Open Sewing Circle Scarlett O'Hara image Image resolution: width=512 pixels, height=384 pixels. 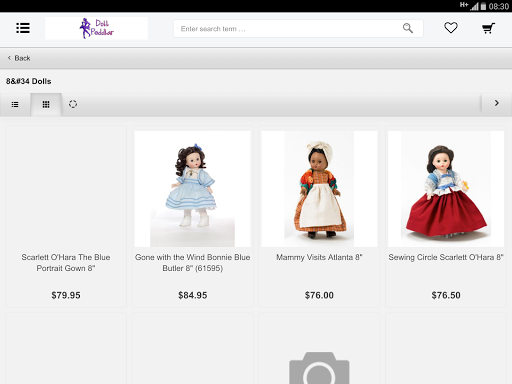tap(446, 189)
